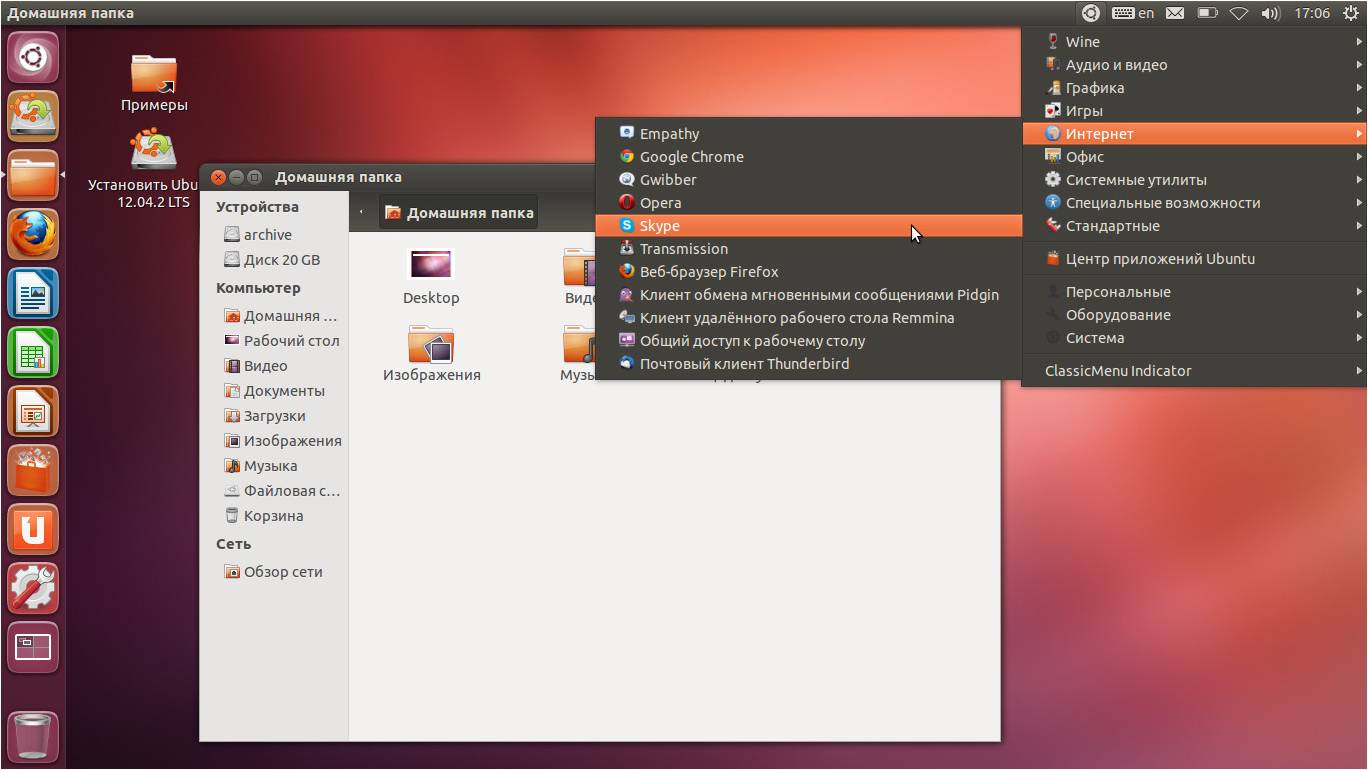Expand the Специальные возможности submenu
1368x770 pixels.
tap(1194, 203)
